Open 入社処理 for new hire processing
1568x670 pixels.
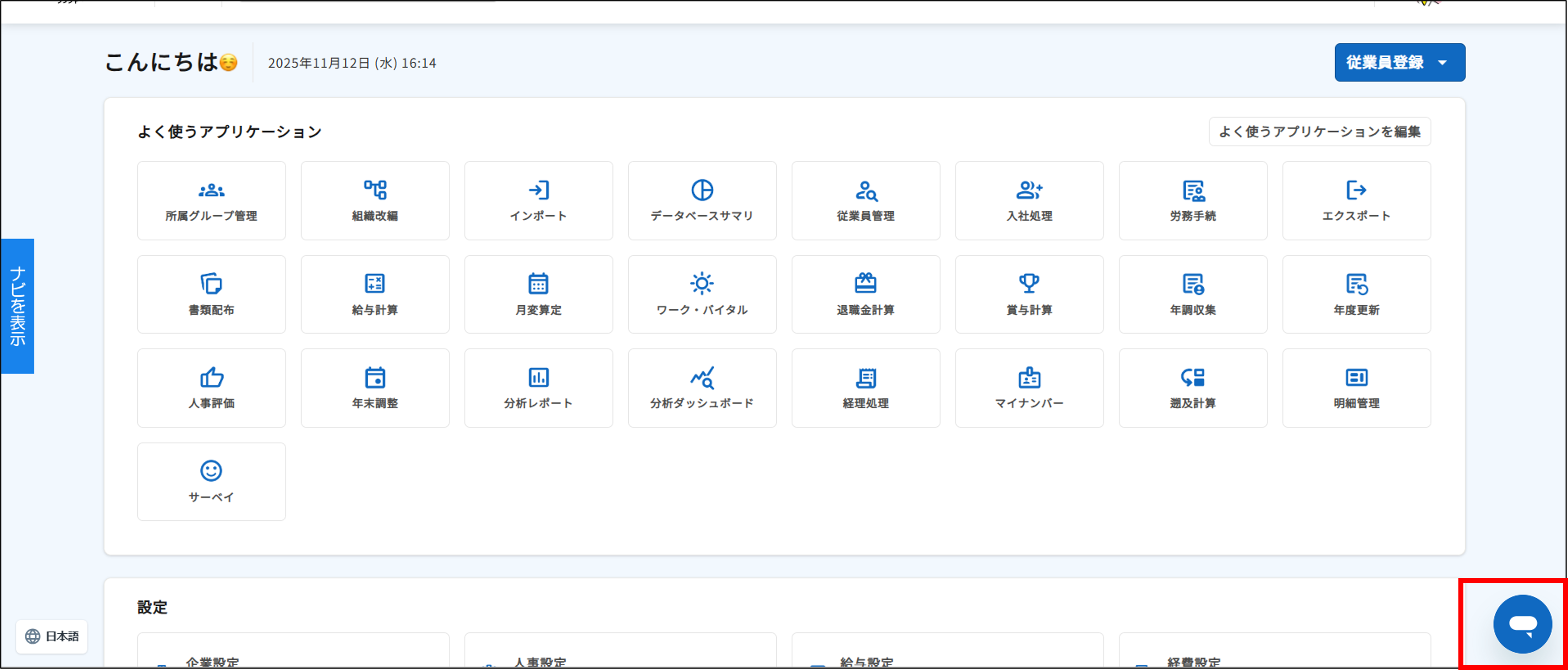[x=1029, y=200]
